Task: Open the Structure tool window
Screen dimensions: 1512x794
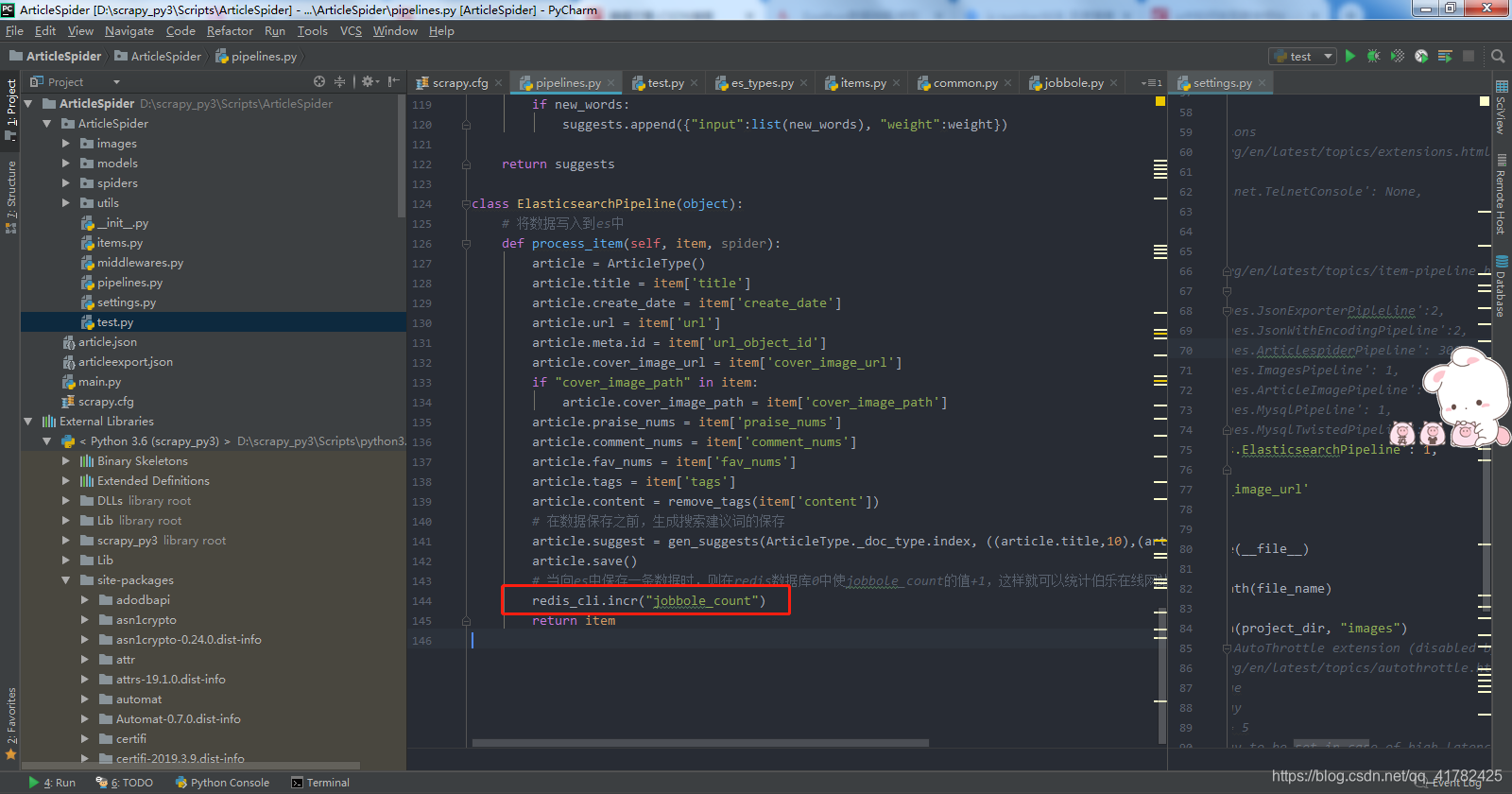Action: click(11, 197)
